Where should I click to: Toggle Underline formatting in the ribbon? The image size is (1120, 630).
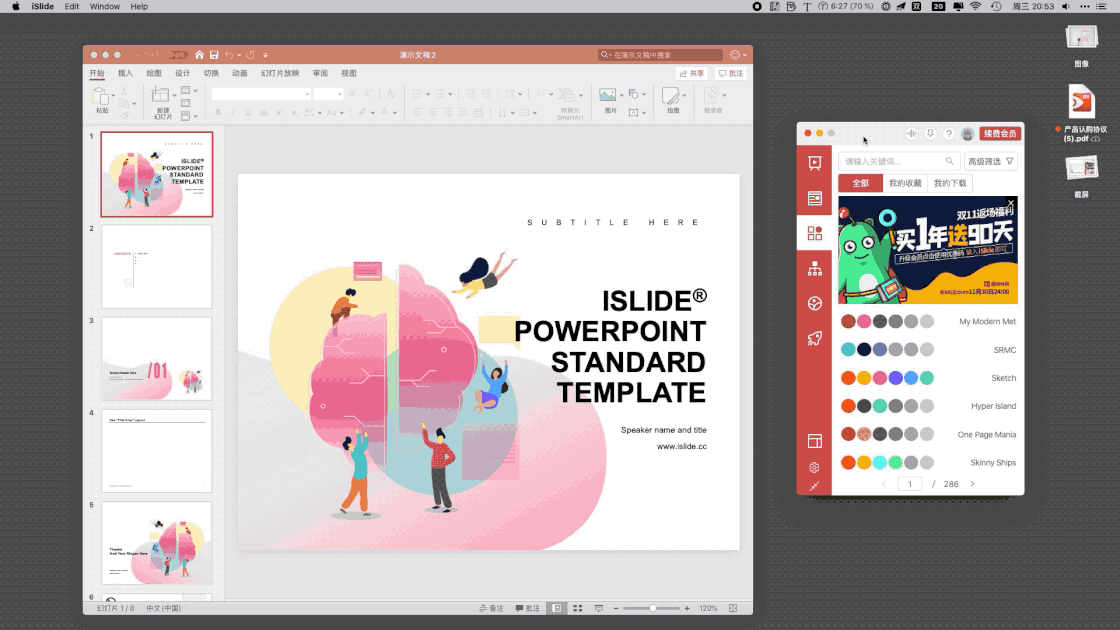pyautogui.click(x=248, y=113)
